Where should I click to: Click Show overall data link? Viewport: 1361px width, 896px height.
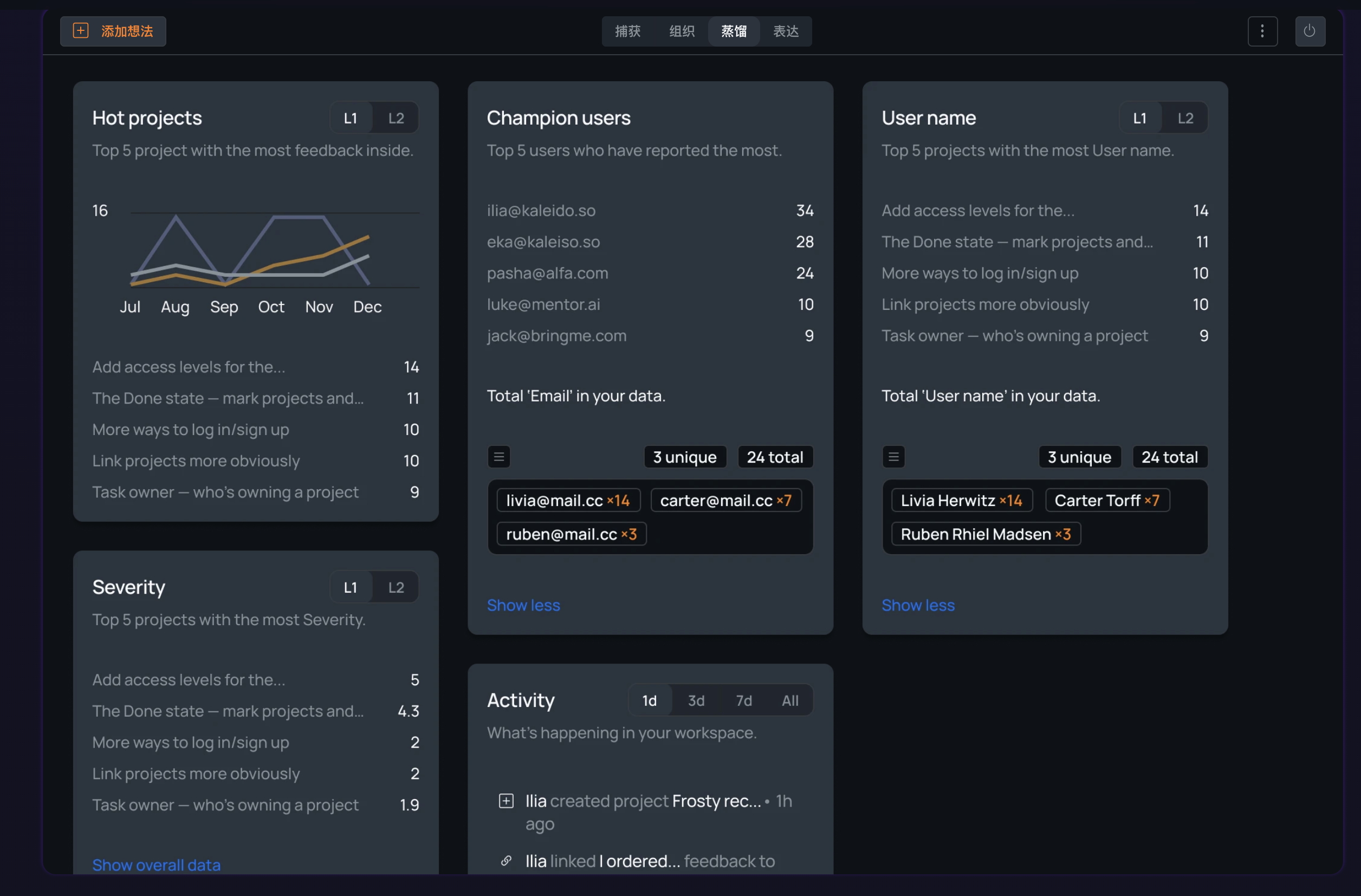[x=156, y=862]
